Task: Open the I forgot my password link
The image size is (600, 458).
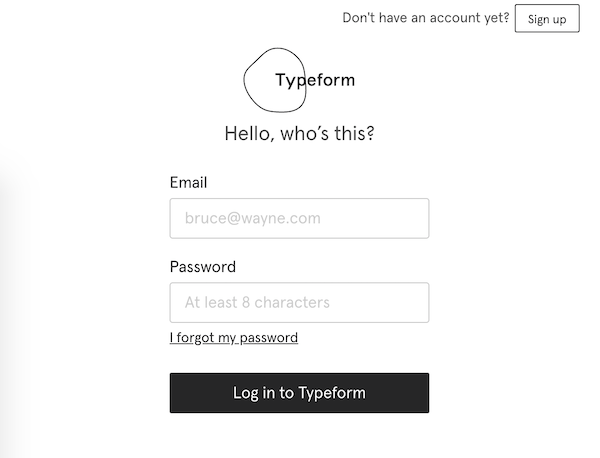Action: [234, 338]
